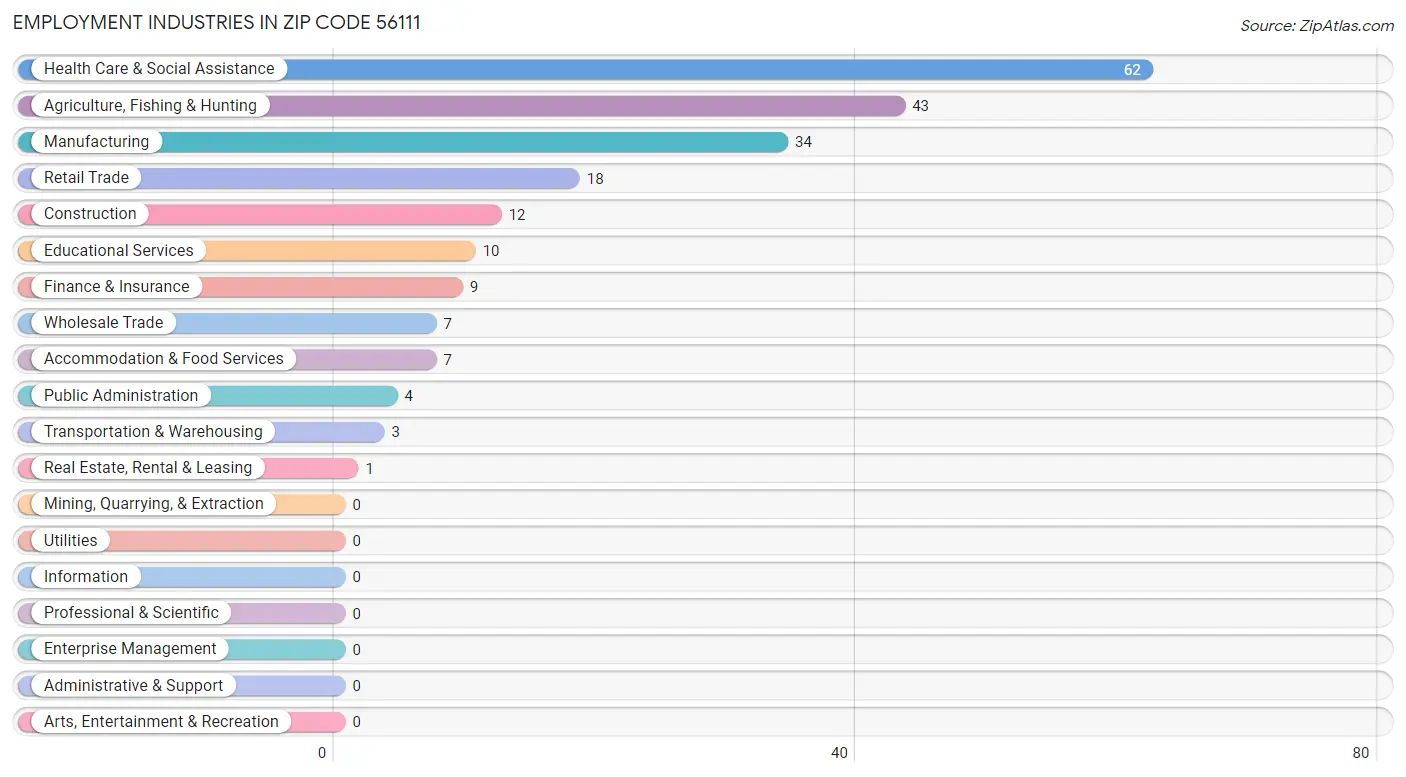1406x777 pixels.
Task: Click the Source: ZipAtlas.com attribution text
Action: coord(1316,26)
